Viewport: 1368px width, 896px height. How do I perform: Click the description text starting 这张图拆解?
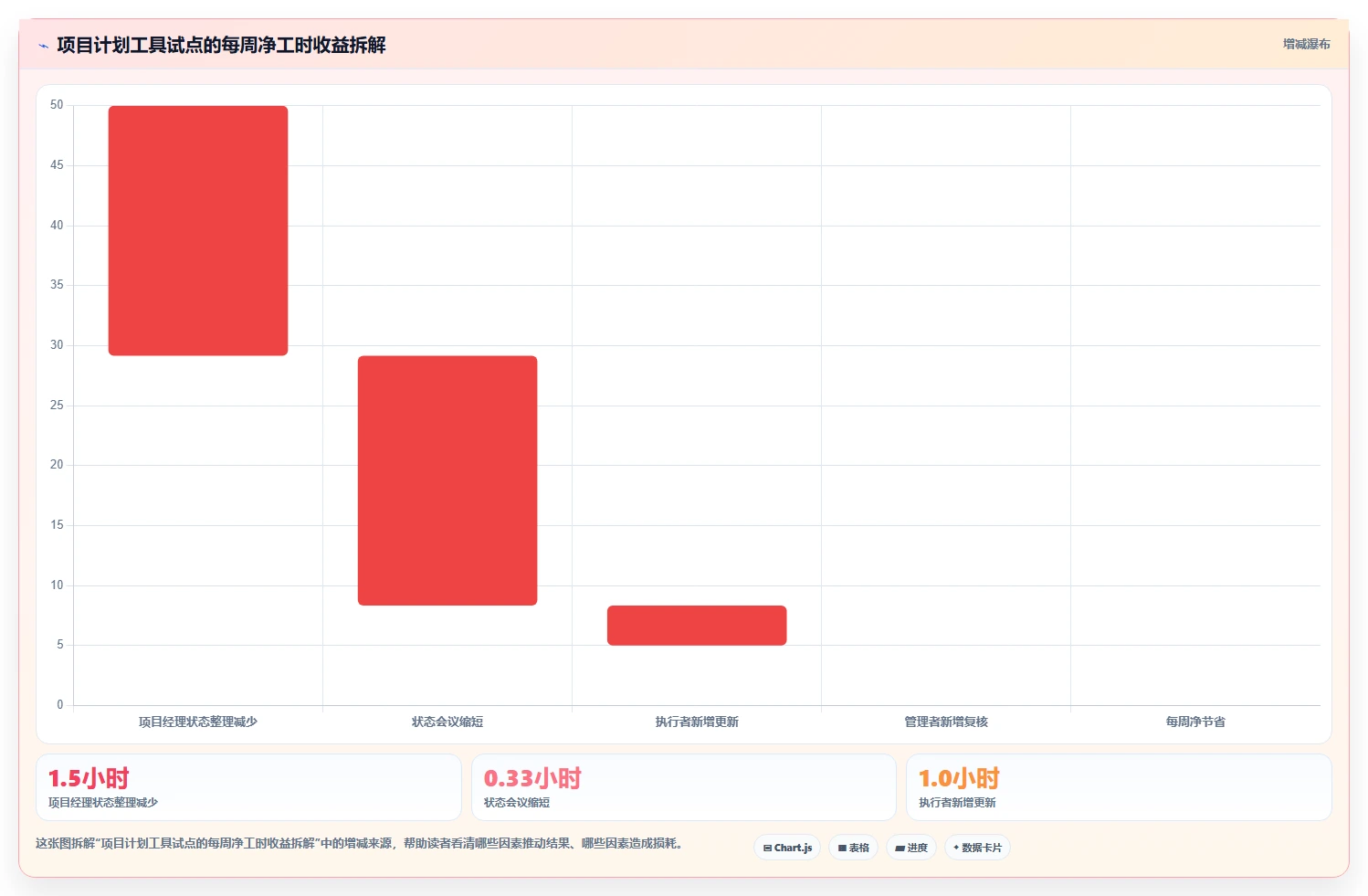360,843
